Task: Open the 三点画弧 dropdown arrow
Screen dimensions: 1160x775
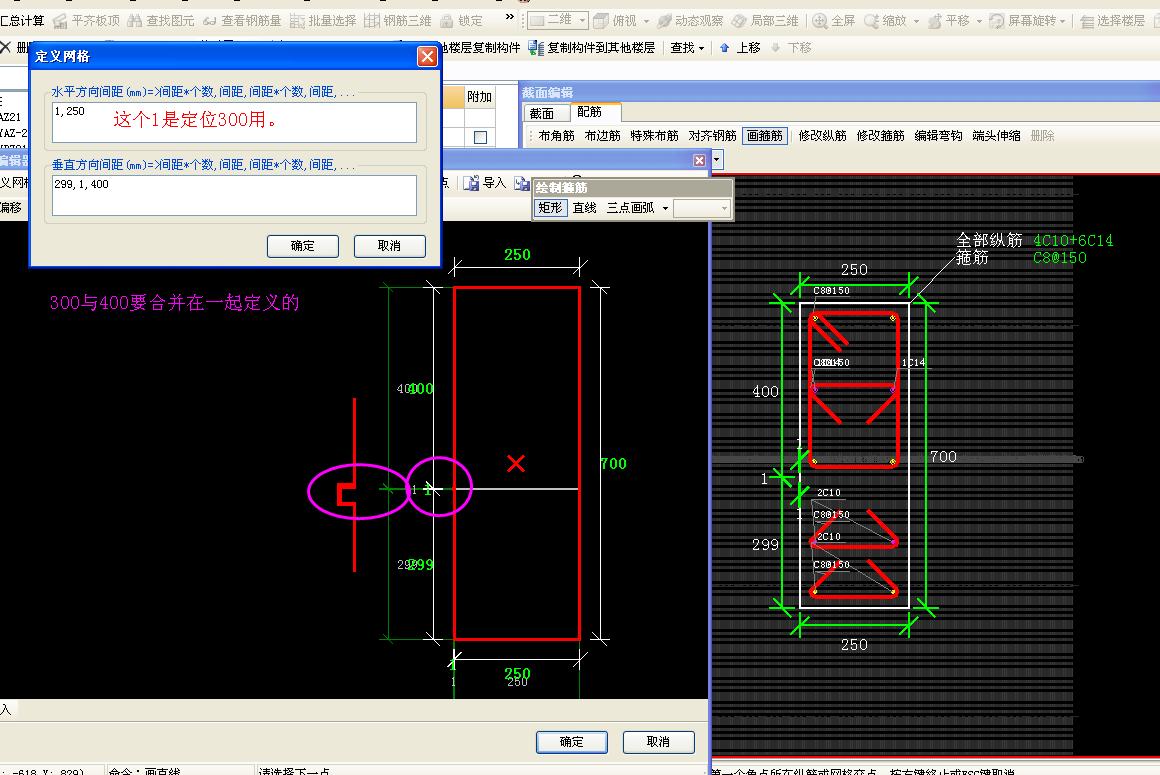Action: 665,209
